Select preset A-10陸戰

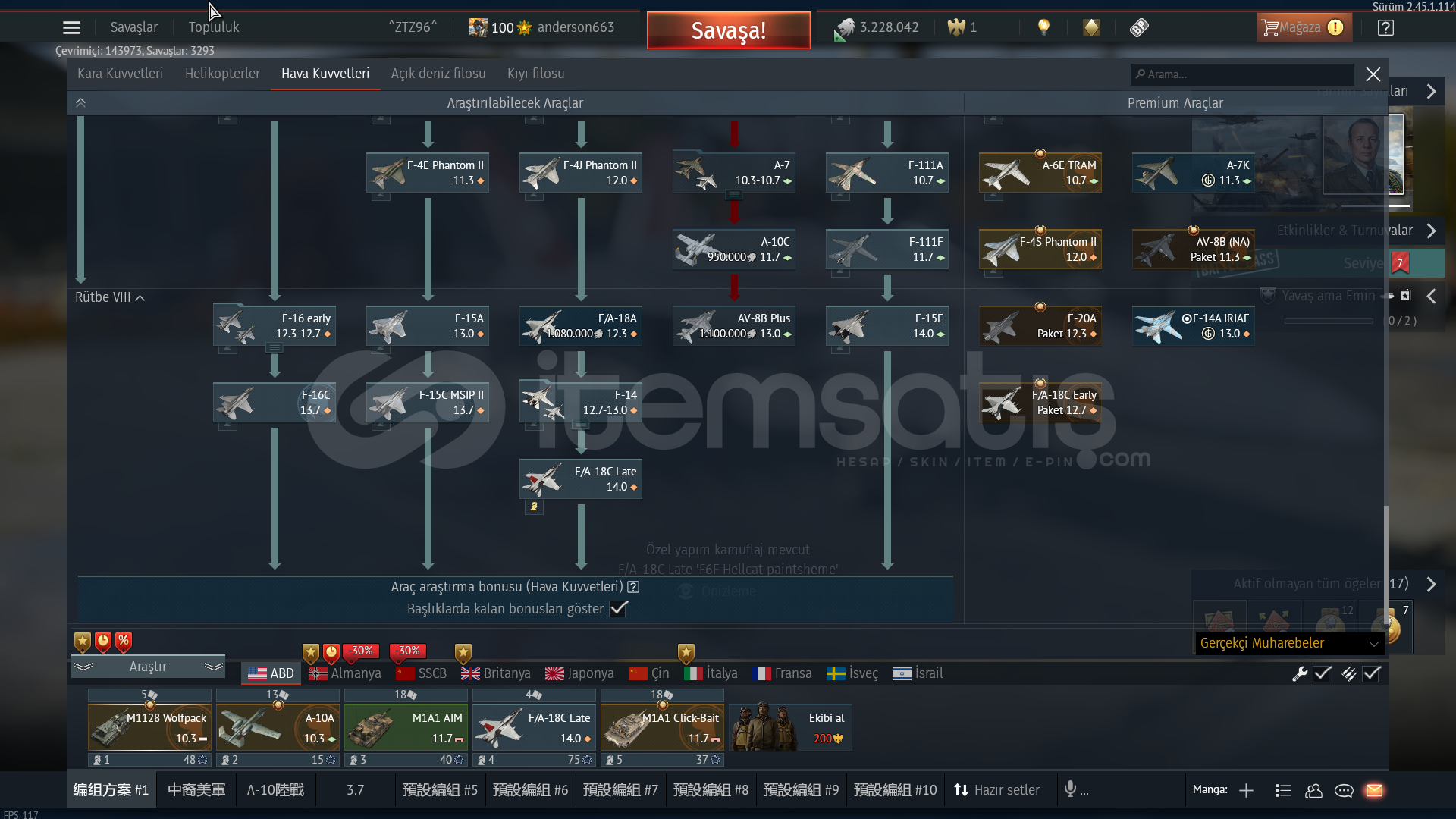click(275, 790)
